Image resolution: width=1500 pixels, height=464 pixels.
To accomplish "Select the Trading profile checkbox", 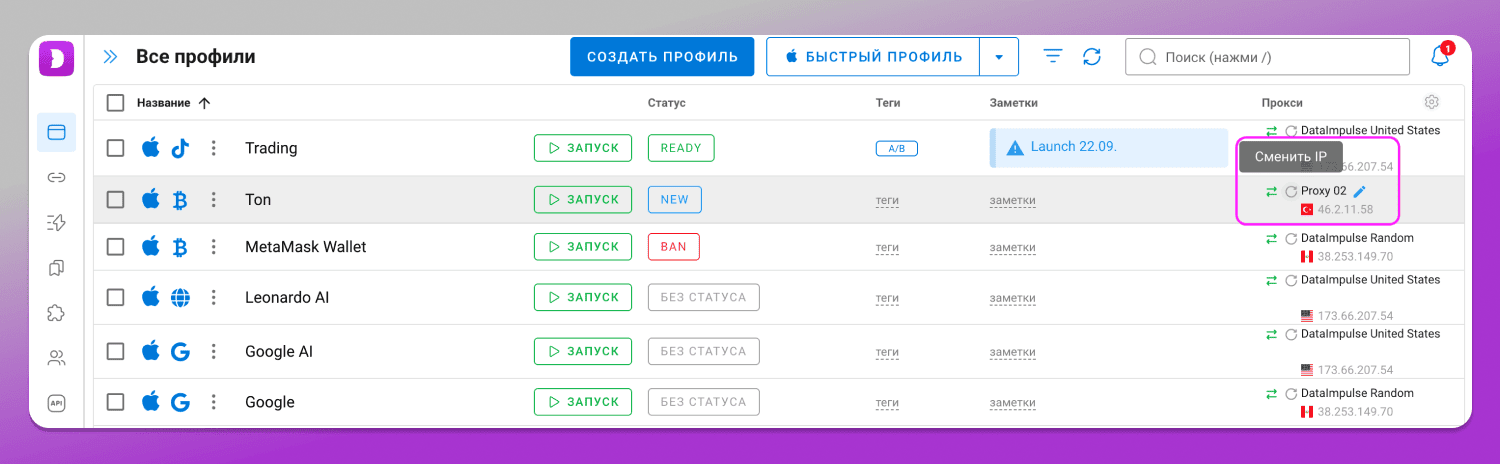I will 116,148.
